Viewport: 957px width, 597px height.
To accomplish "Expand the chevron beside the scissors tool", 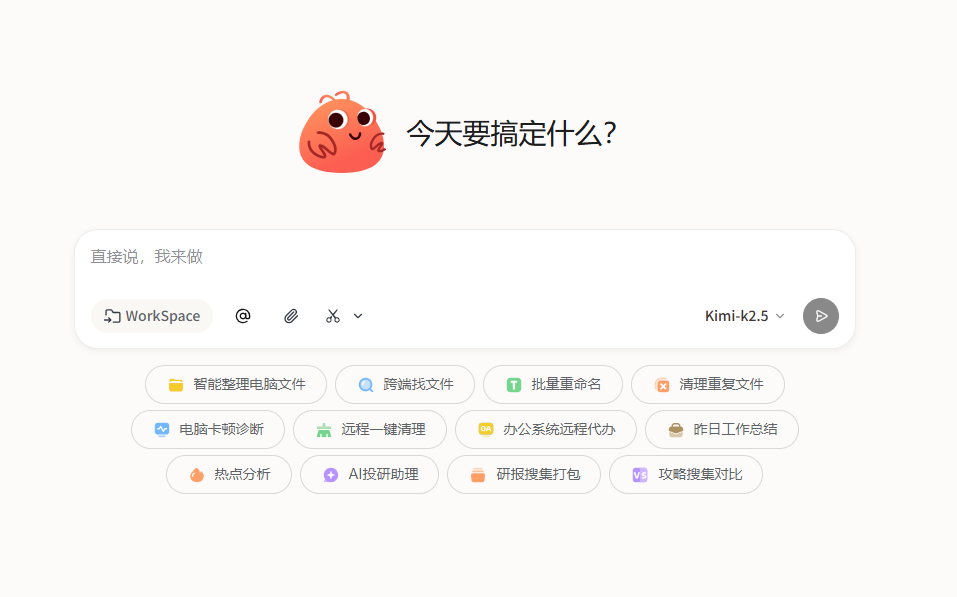I will pos(357,316).
